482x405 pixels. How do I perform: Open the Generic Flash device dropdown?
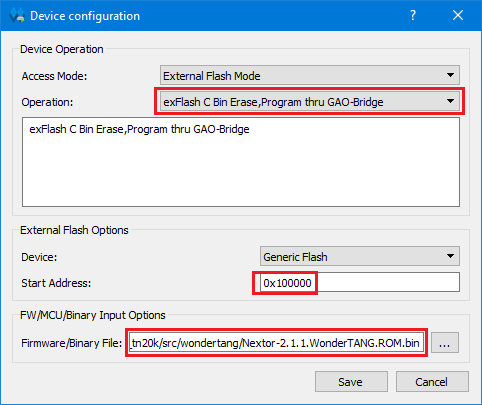tap(360, 256)
